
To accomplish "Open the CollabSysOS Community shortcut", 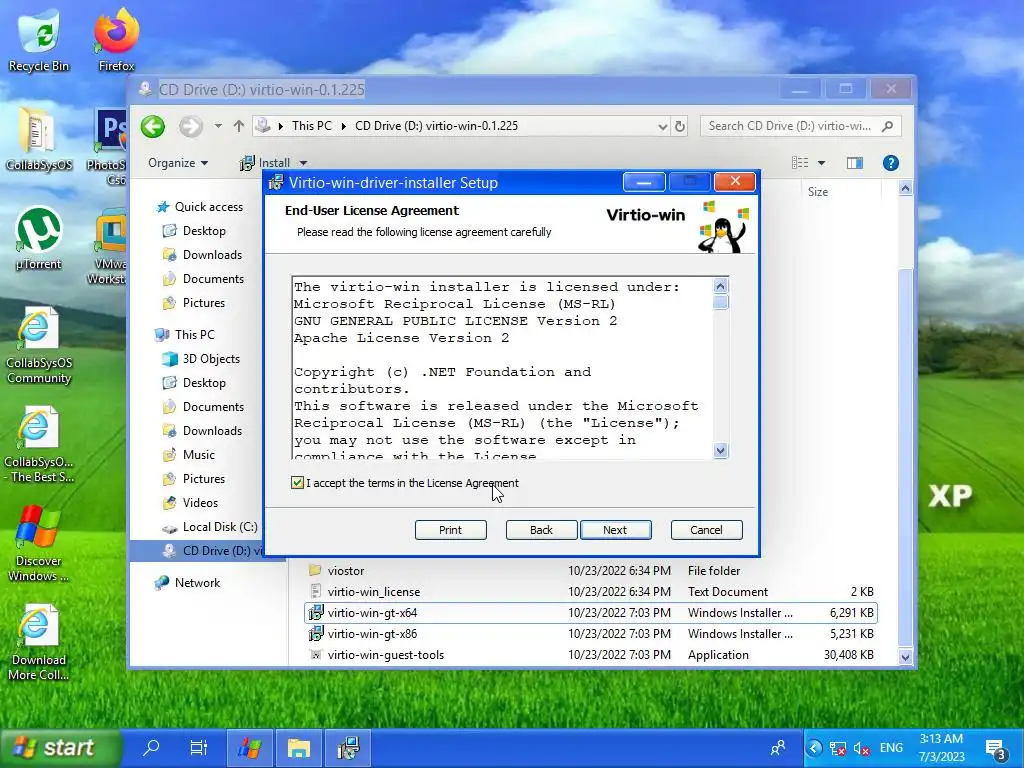I will [39, 346].
